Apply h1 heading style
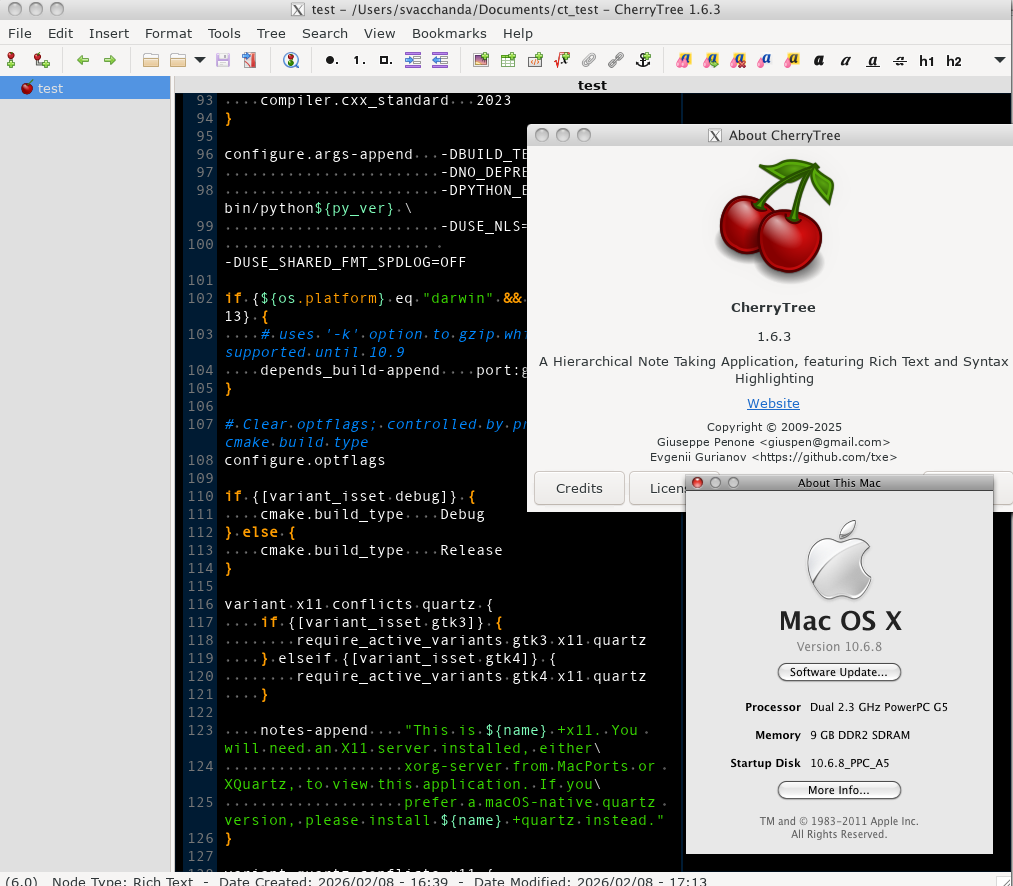This screenshot has height=886, width=1013. tap(926, 61)
